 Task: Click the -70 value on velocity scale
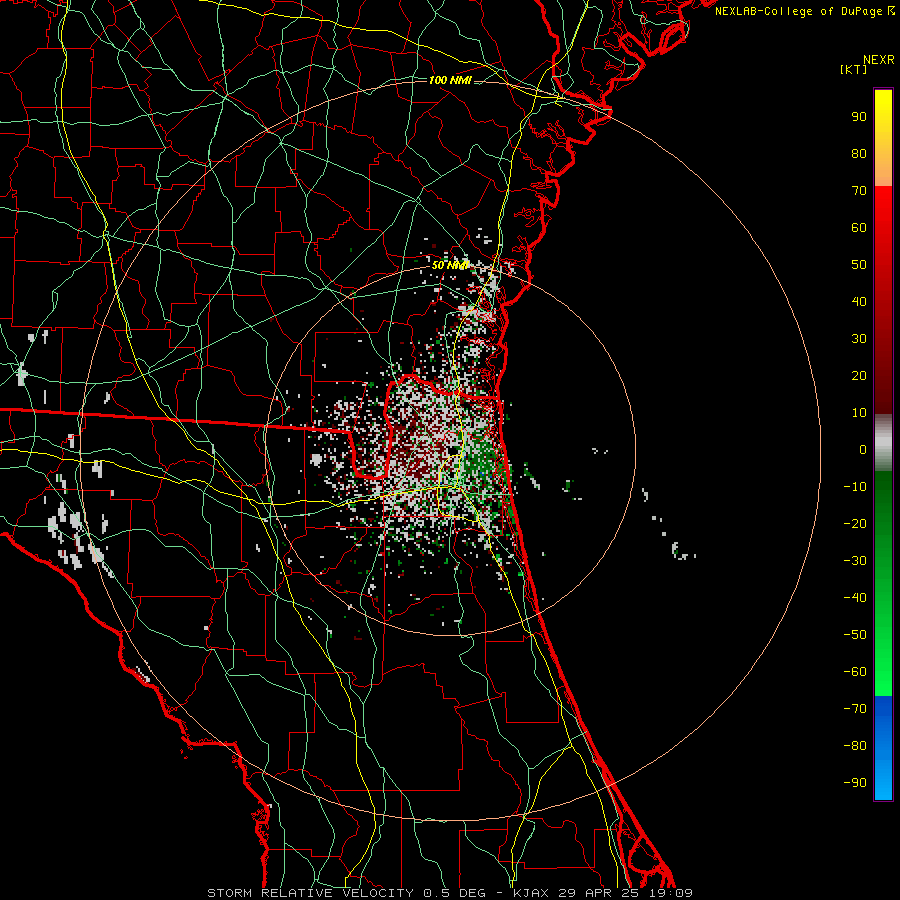[855, 709]
